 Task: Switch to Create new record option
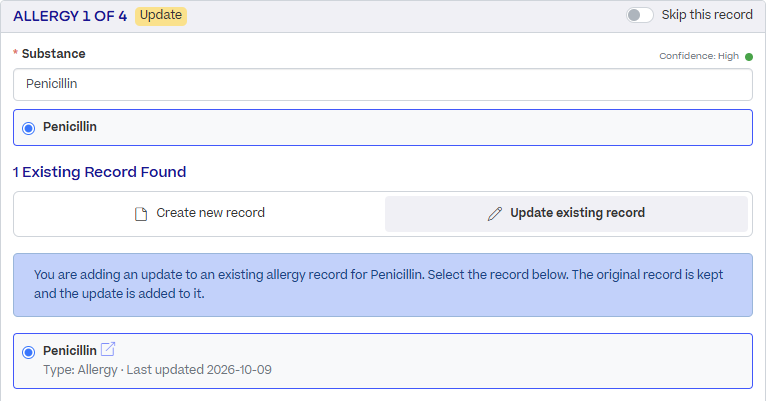click(199, 213)
